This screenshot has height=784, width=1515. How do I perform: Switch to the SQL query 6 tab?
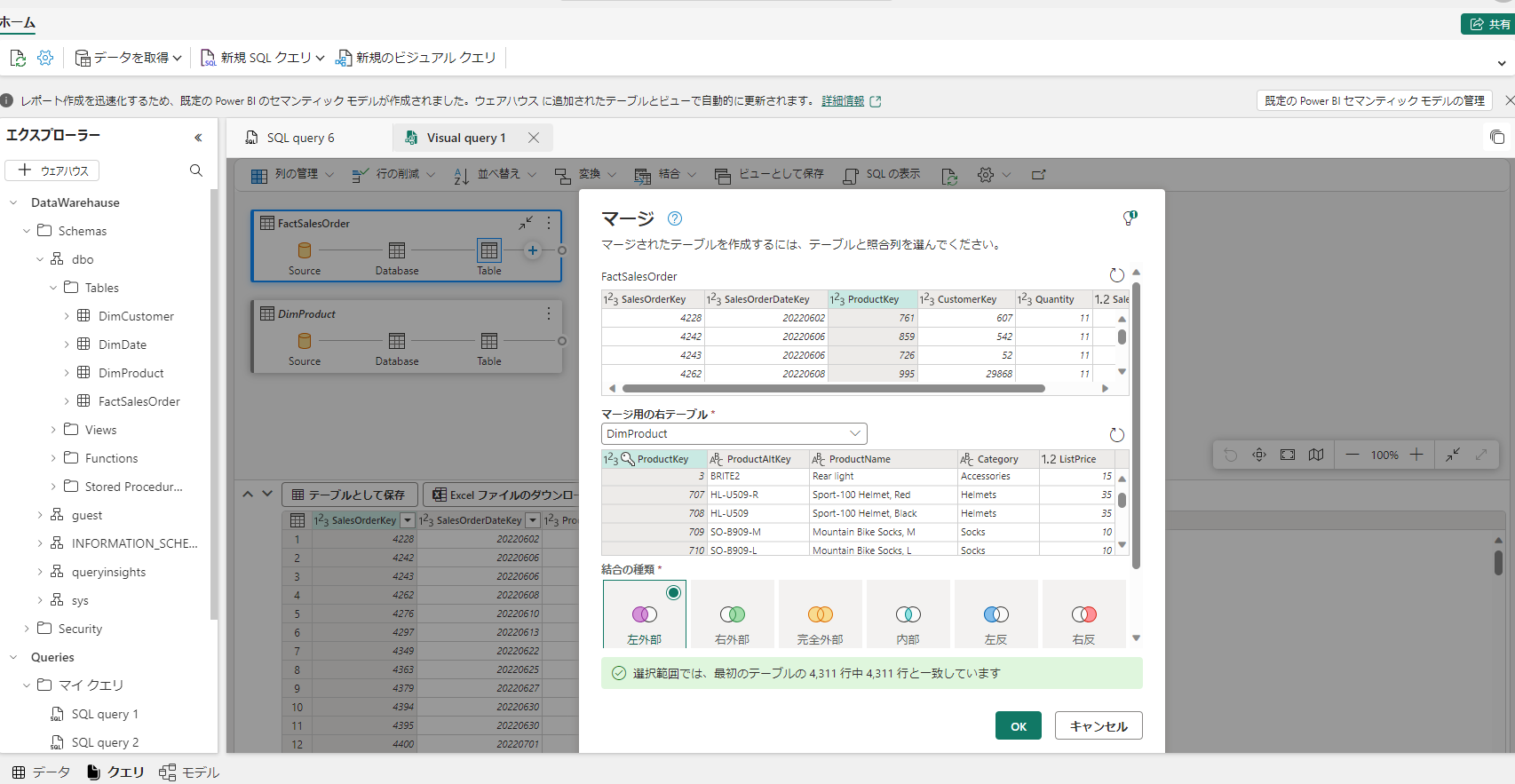301,138
